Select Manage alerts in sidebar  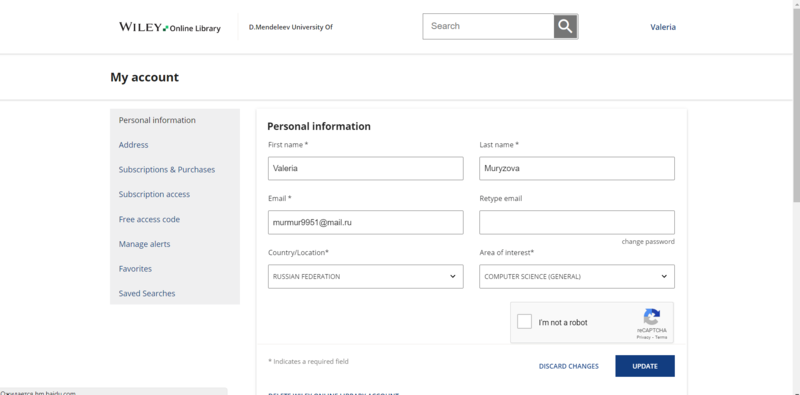144,244
